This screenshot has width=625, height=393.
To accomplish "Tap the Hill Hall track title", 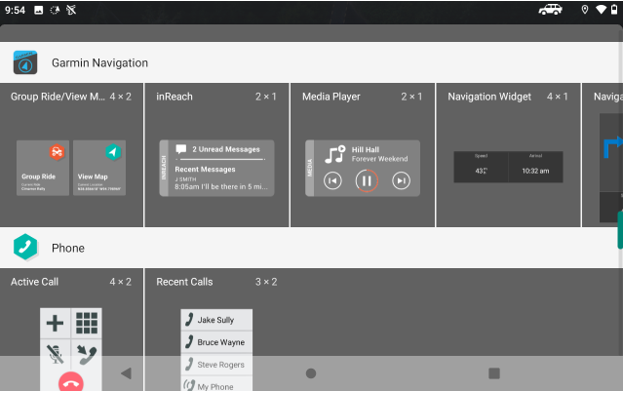I will click(x=365, y=150).
